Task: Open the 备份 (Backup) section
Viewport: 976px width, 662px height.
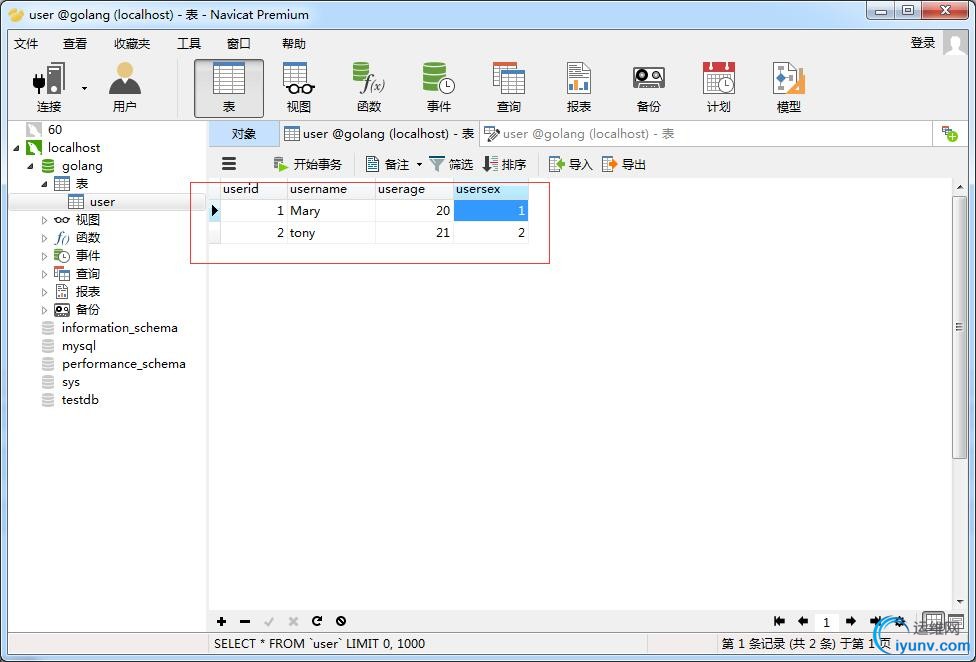Action: tap(649, 88)
